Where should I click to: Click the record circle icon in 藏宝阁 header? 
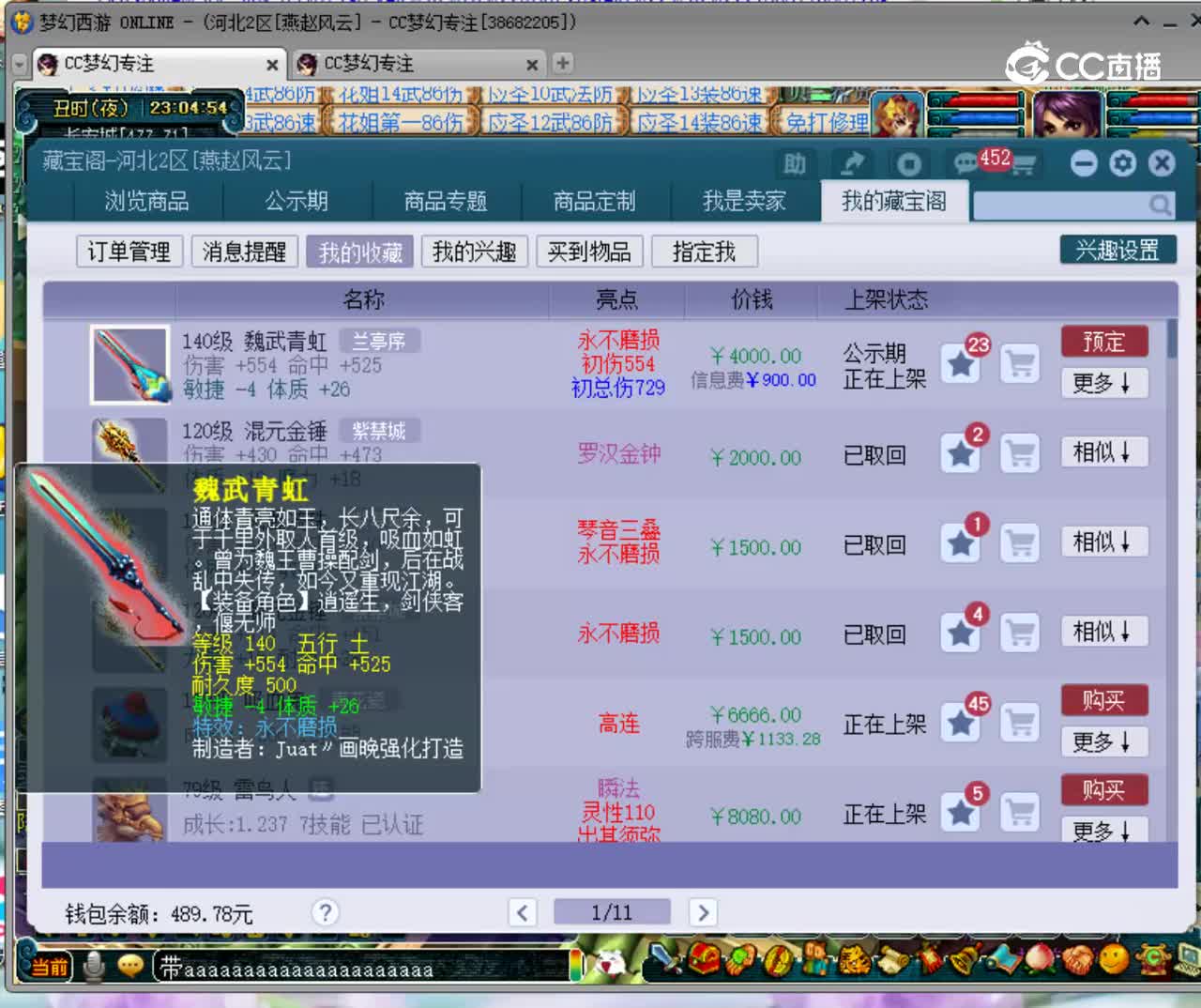click(x=908, y=164)
